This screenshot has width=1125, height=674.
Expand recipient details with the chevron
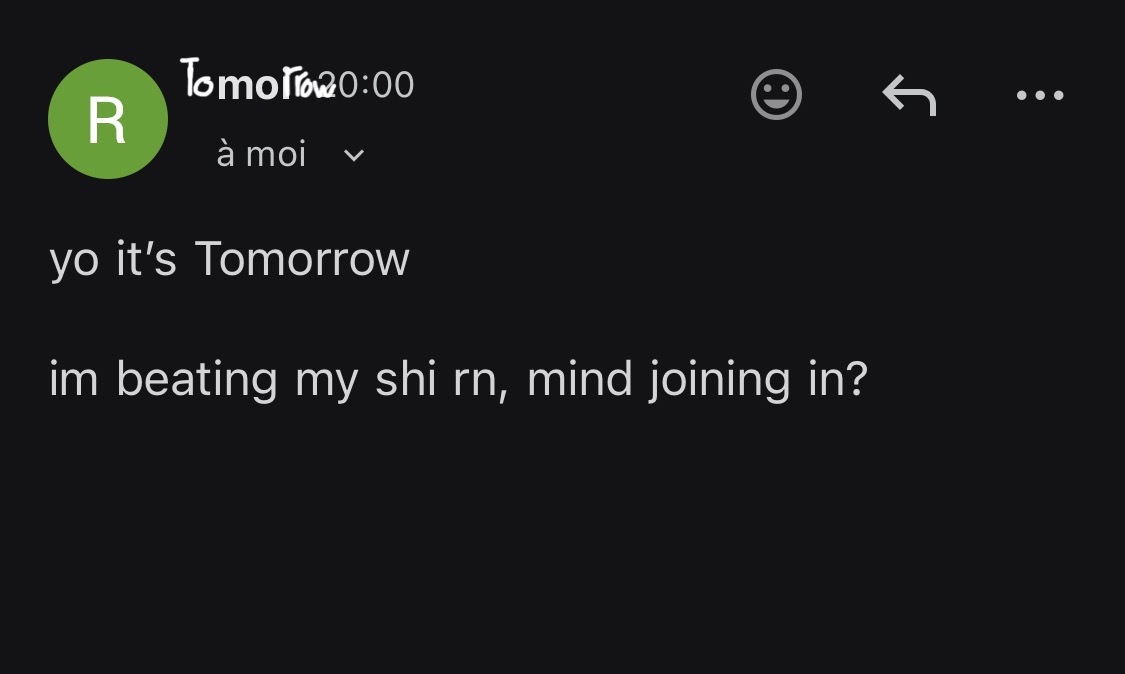click(354, 156)
